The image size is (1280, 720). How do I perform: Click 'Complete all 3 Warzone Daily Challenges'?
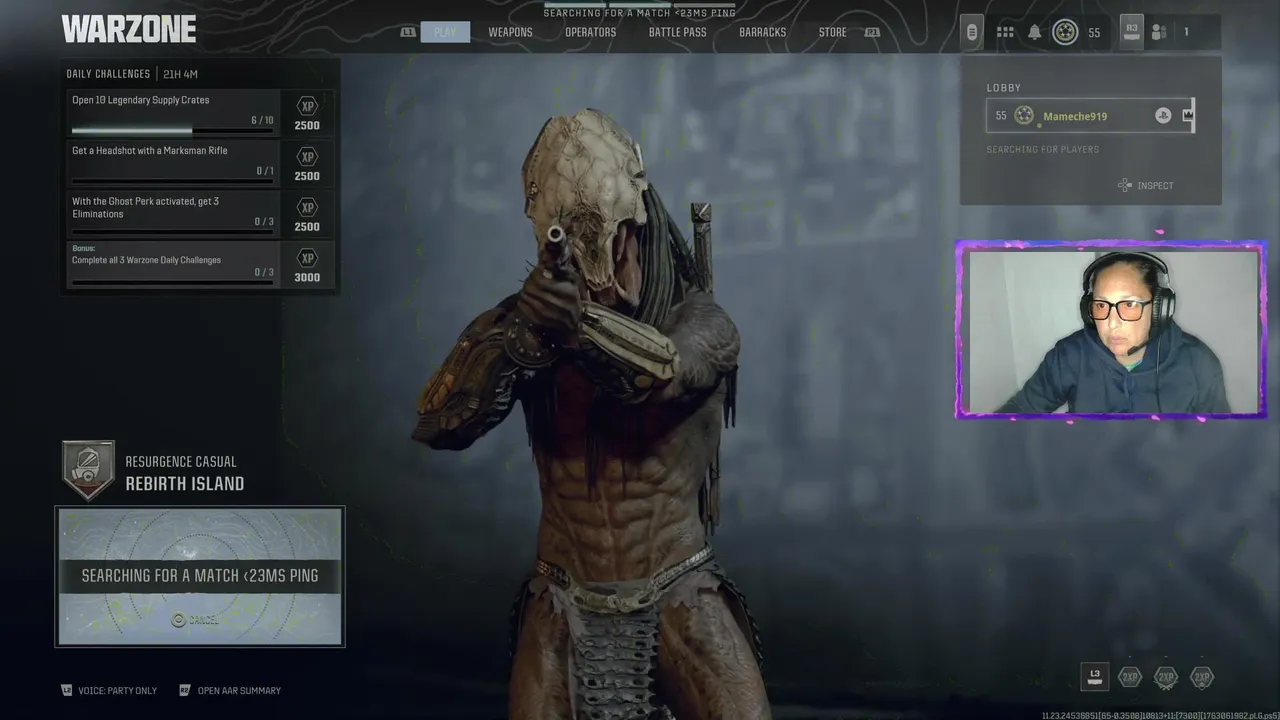[146, 260]
